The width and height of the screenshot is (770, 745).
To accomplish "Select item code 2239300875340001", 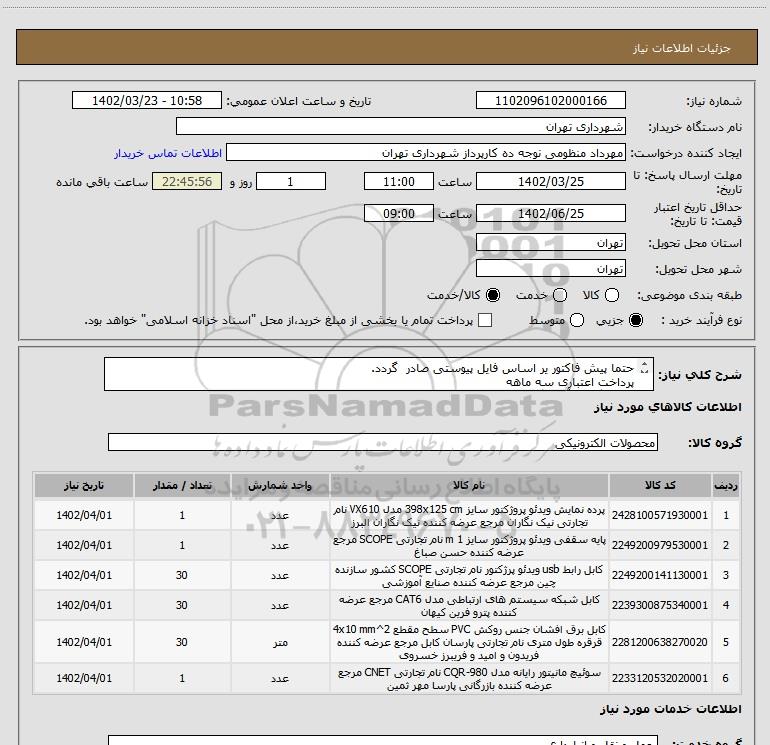I will click(x=660, y=605).
